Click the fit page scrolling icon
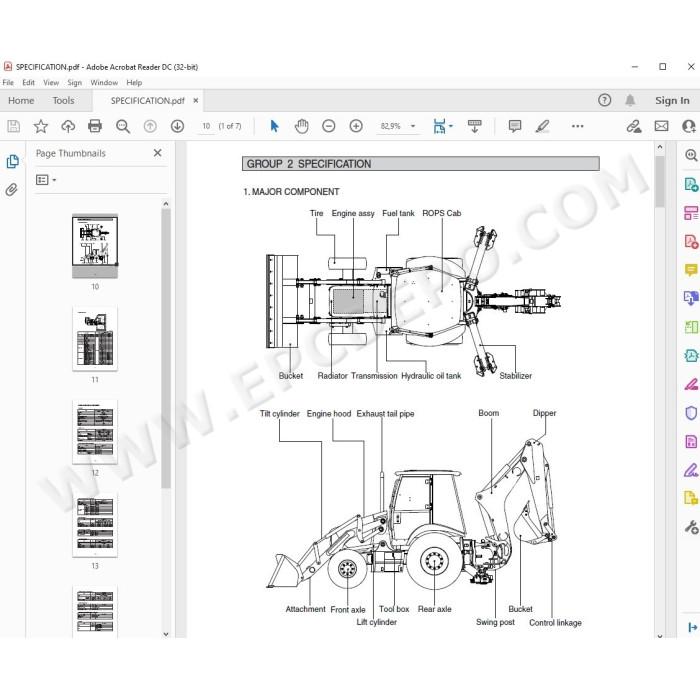 (x=439, y=126)
